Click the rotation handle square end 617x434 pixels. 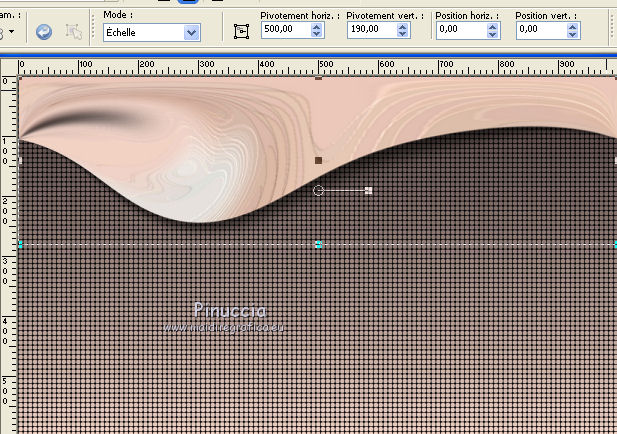(x=368, y=190)
